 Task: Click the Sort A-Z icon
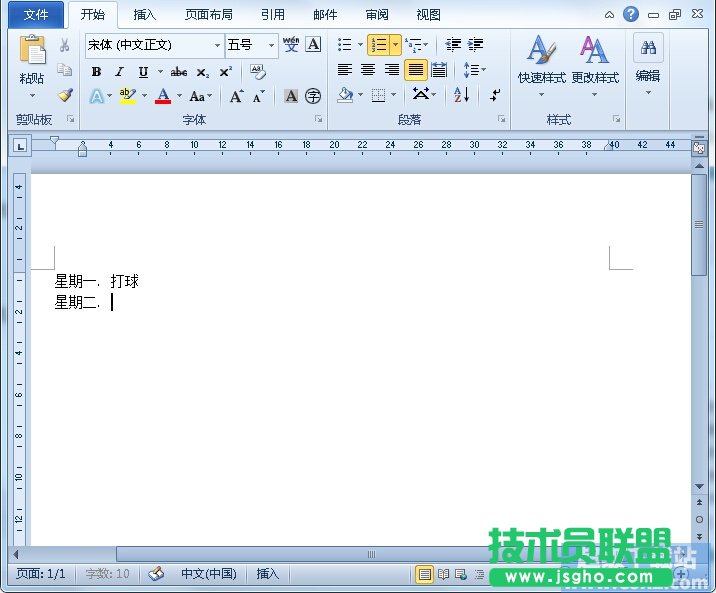pos(461,95)
